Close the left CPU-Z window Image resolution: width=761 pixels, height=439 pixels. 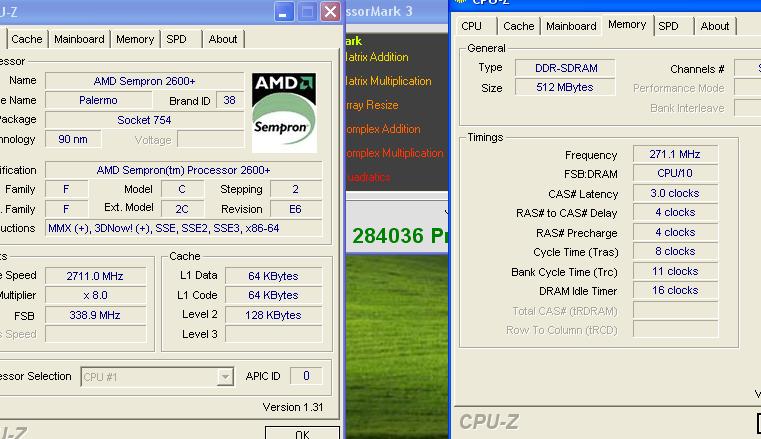[x=330, y=11]
